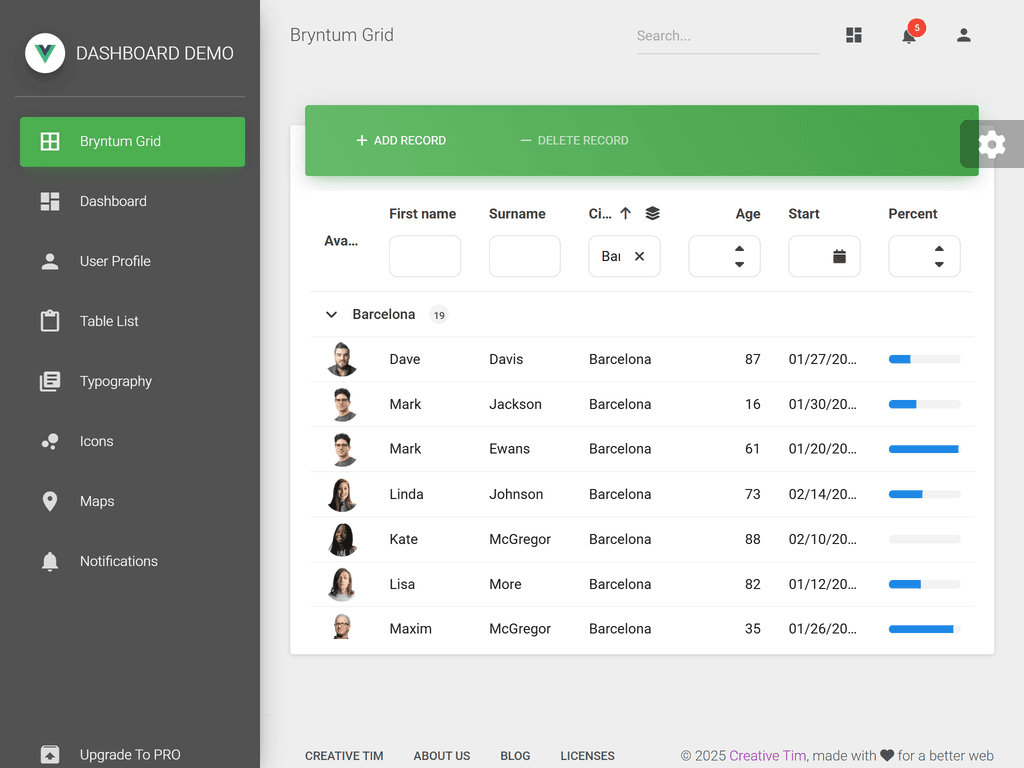This screenshot has width=1024, height=768.
Task: Click the dashboard grid icon in the header
Action: pos(854,35)
